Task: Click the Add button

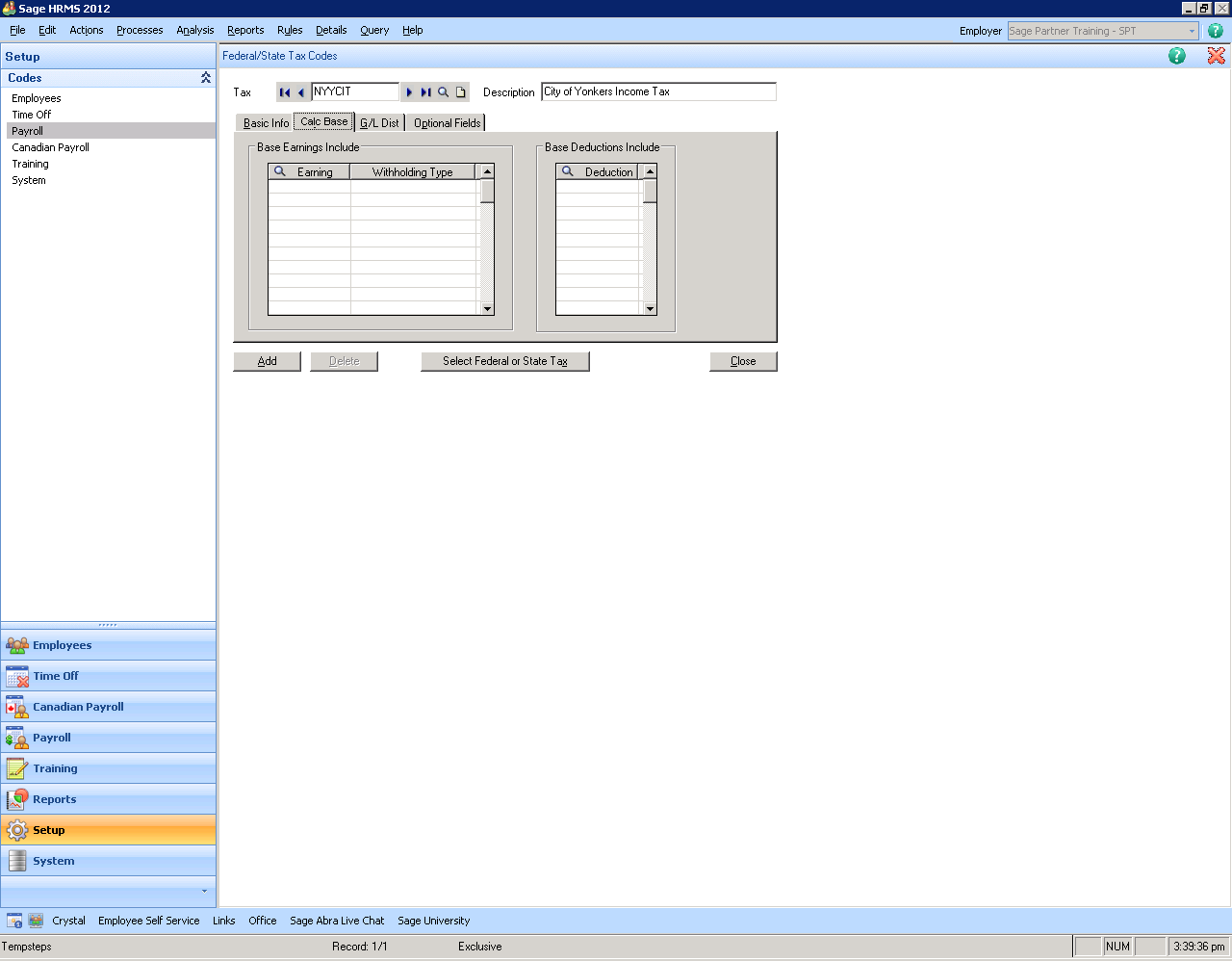Action: (x=267, y=361)
